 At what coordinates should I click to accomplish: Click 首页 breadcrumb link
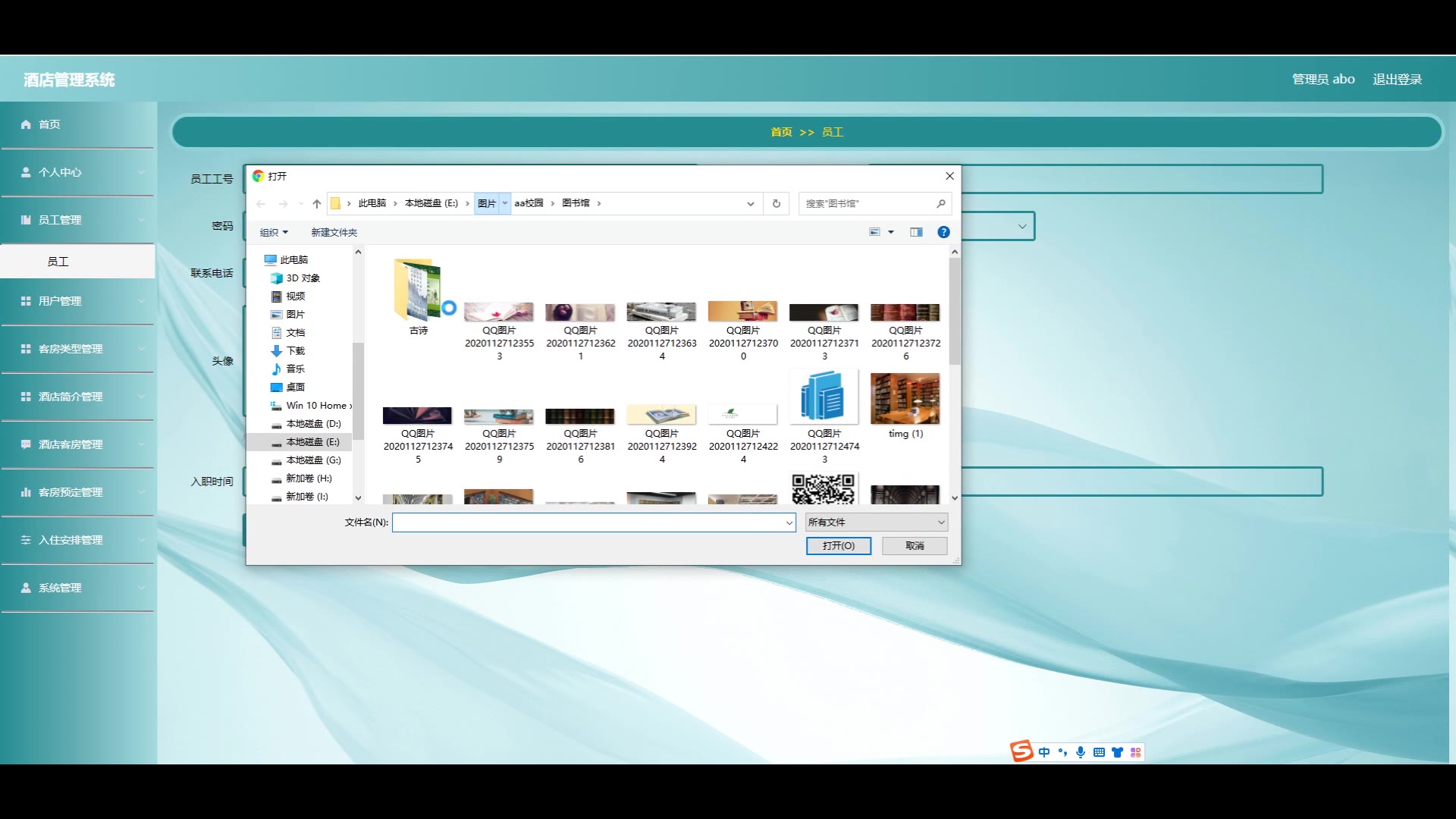(781, 132)
